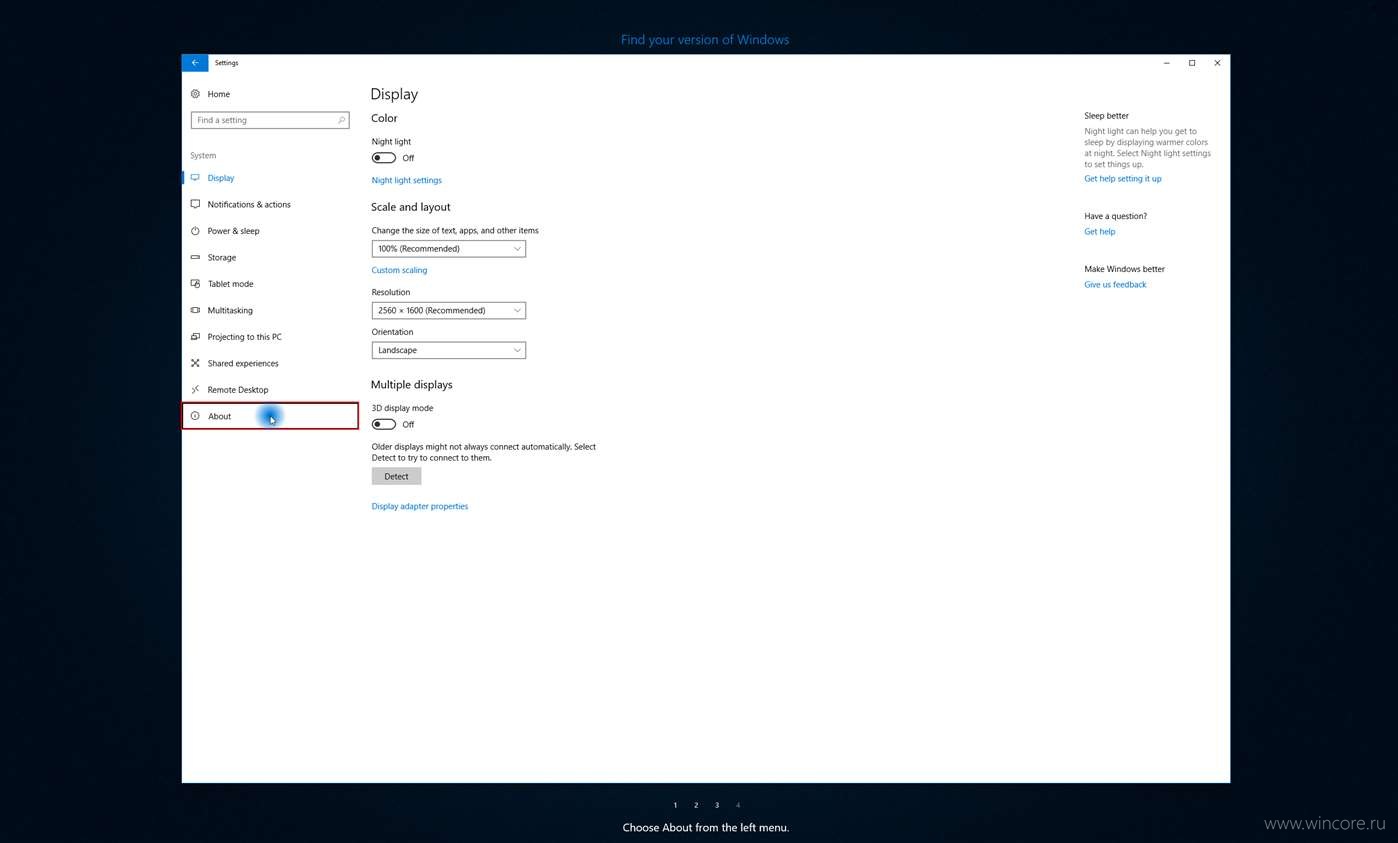Click the Projecting to this PC icon
Image resolution: width=1398 pixels, height=843 pixels.
(x=195, y=337)
